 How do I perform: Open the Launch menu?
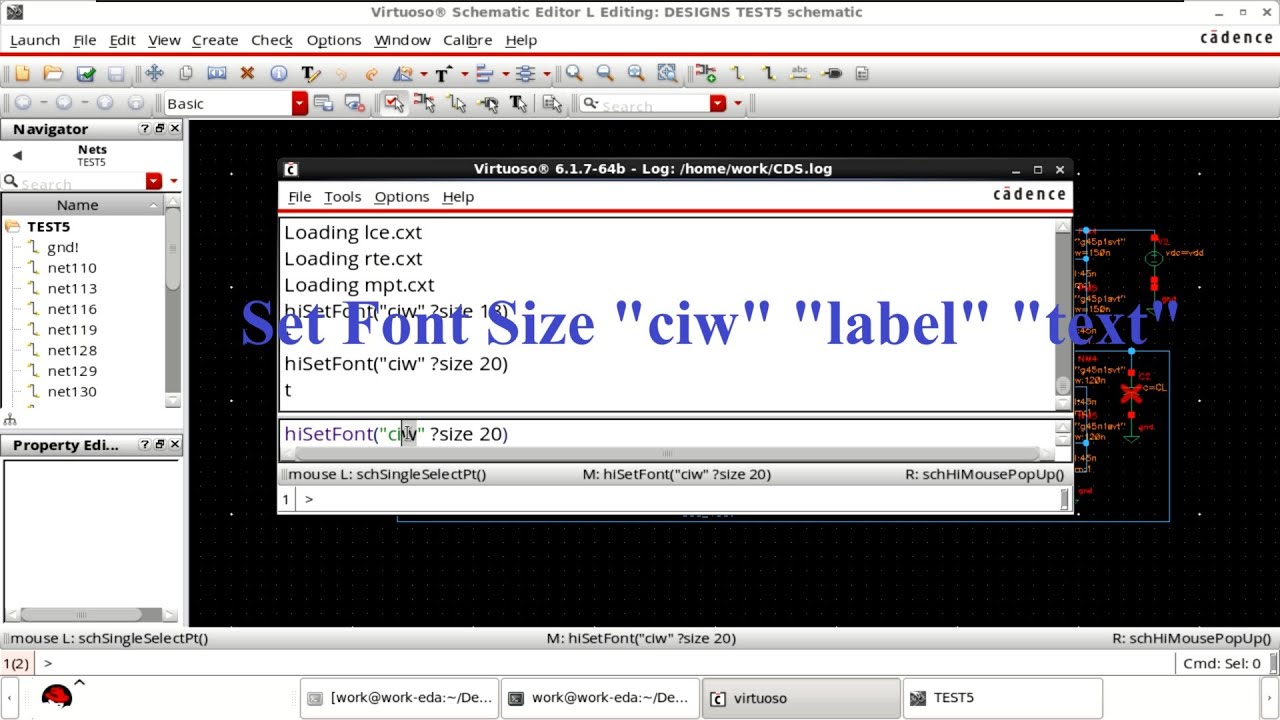tap(35, 40)
